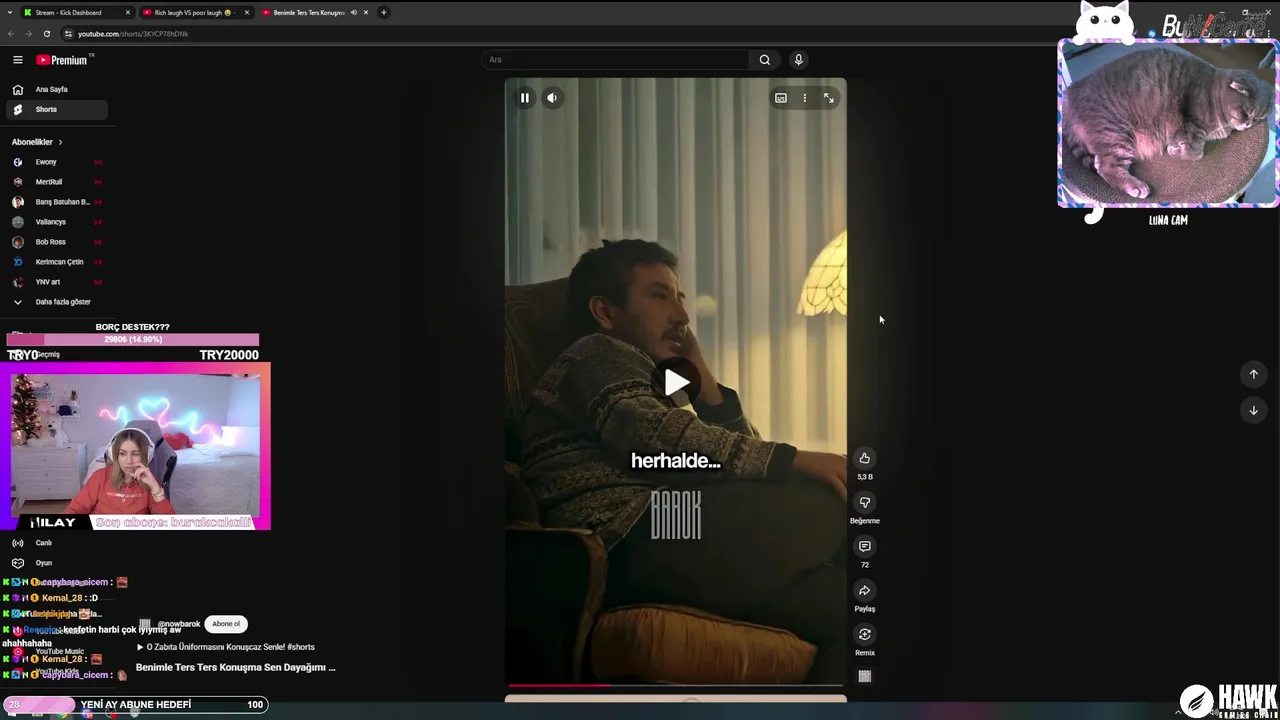Click the search magnifier button
1280x720 pixels.
pos(765,60)
